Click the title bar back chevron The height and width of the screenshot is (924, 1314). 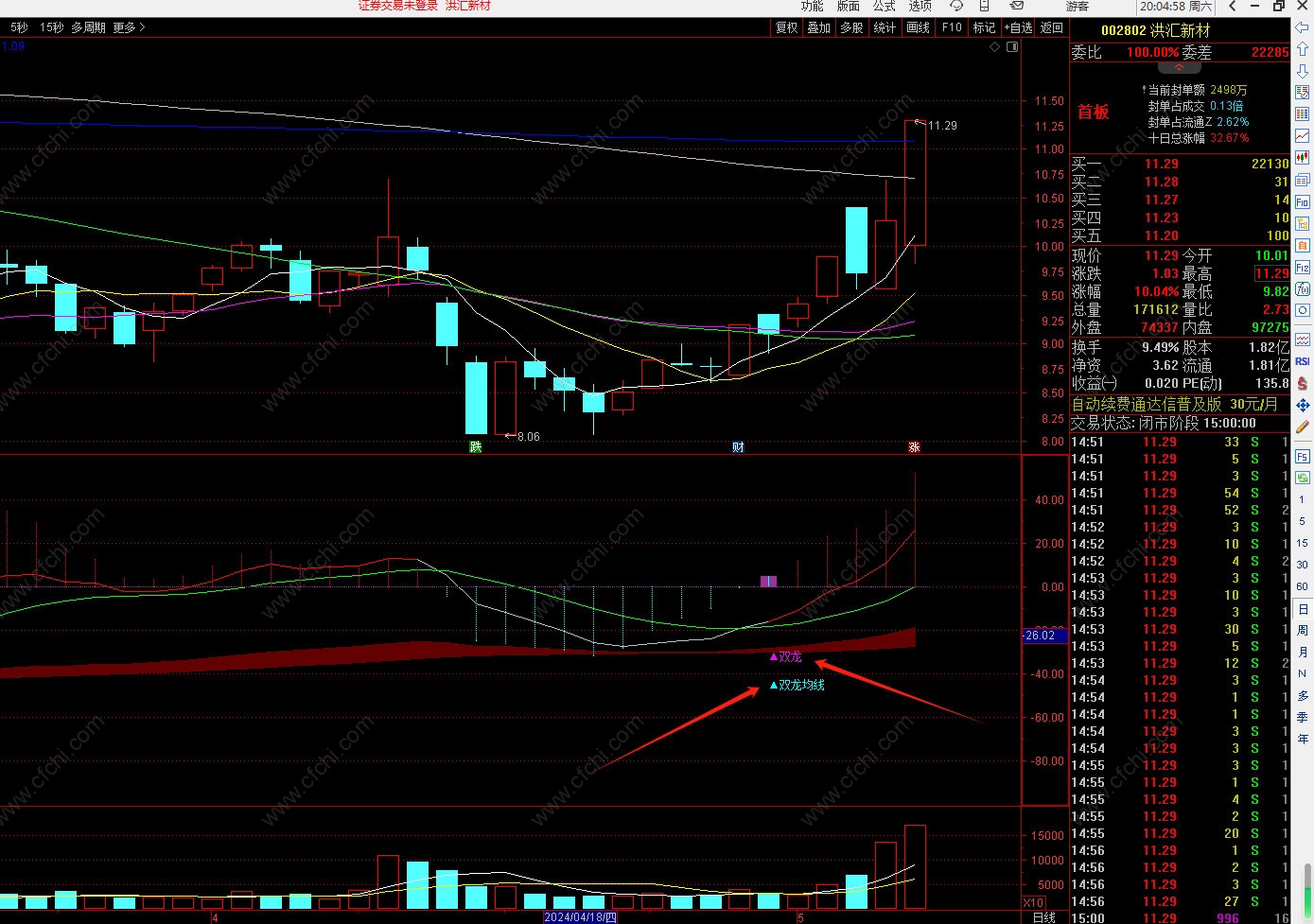(x=1233, y=6)
